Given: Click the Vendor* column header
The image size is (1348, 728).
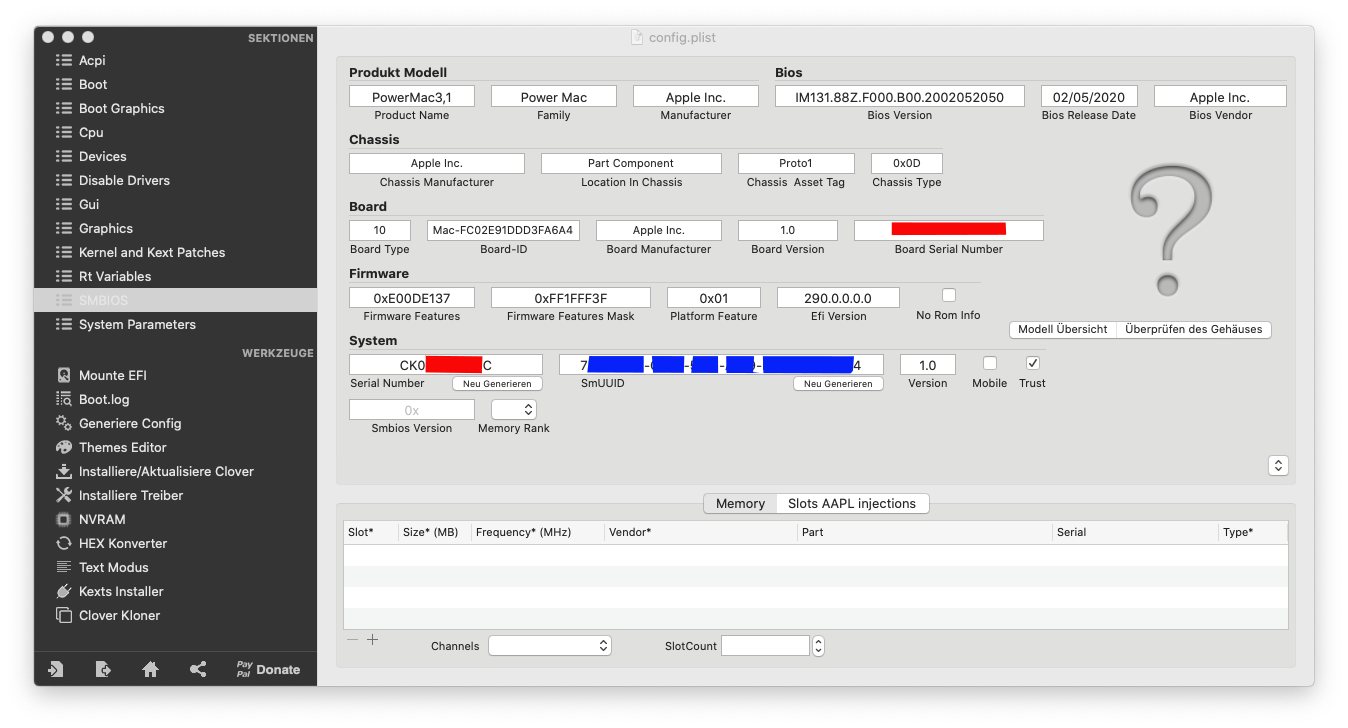Looking at the screenshot, I should pos(700,532).
